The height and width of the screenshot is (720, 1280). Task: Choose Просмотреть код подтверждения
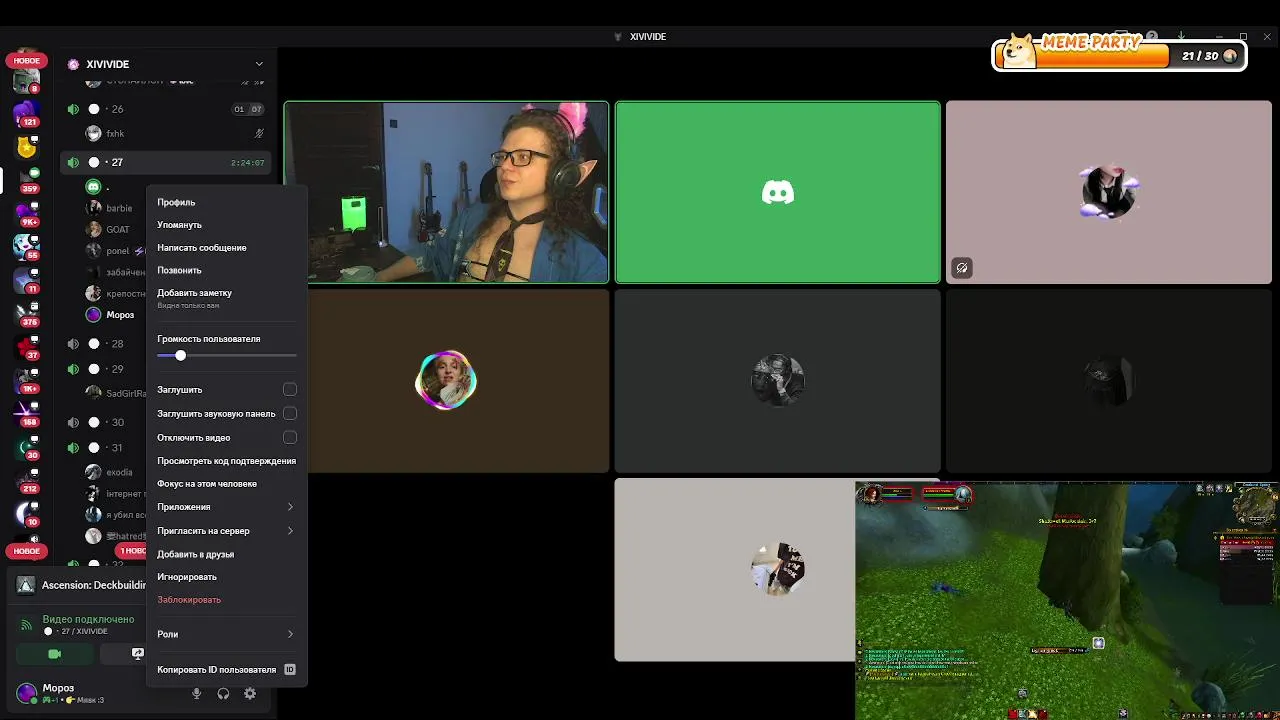226,461
